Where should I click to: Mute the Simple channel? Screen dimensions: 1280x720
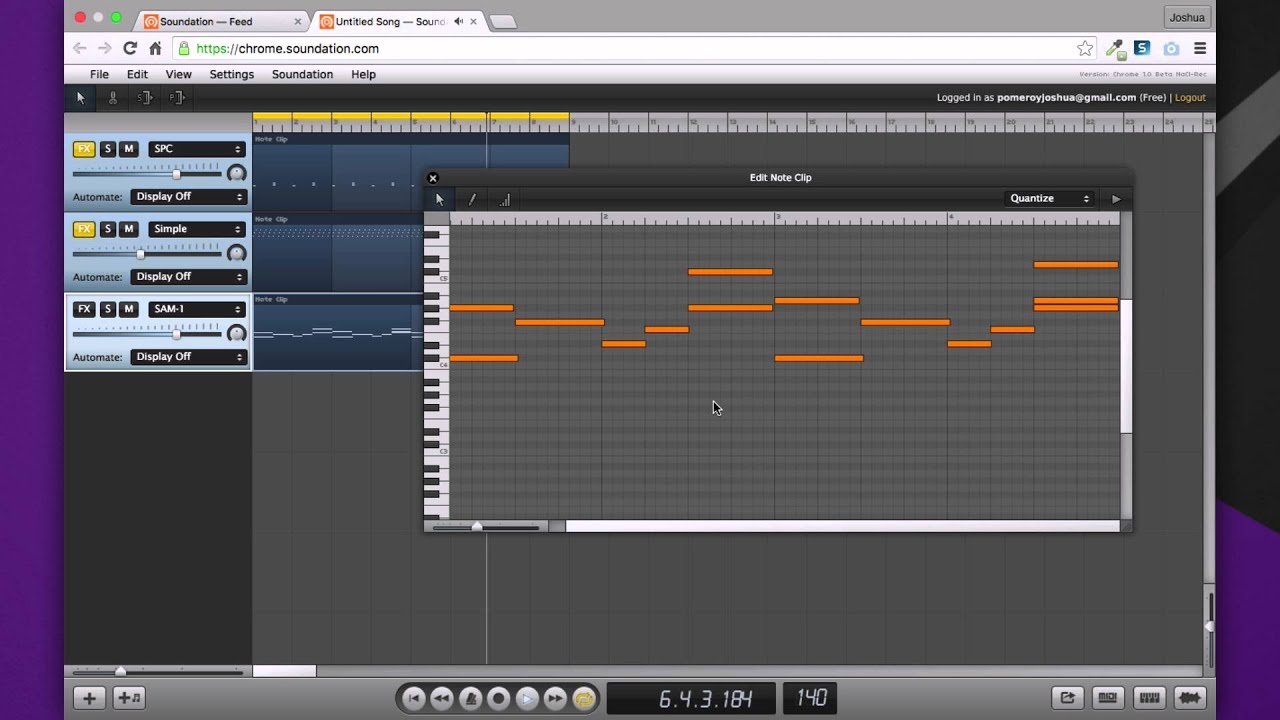pos(128,229)
